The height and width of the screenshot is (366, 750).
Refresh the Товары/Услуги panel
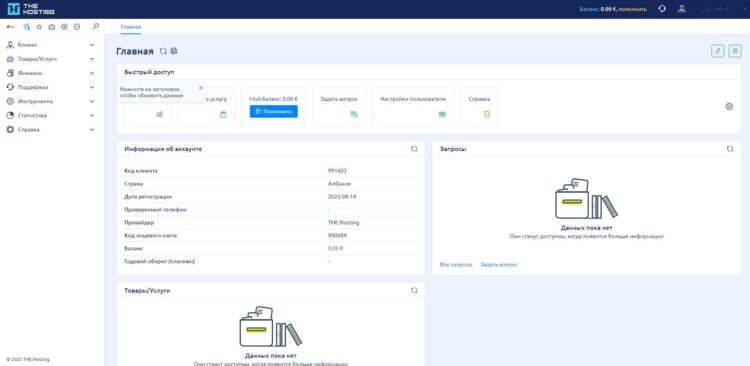coord(414,290)
